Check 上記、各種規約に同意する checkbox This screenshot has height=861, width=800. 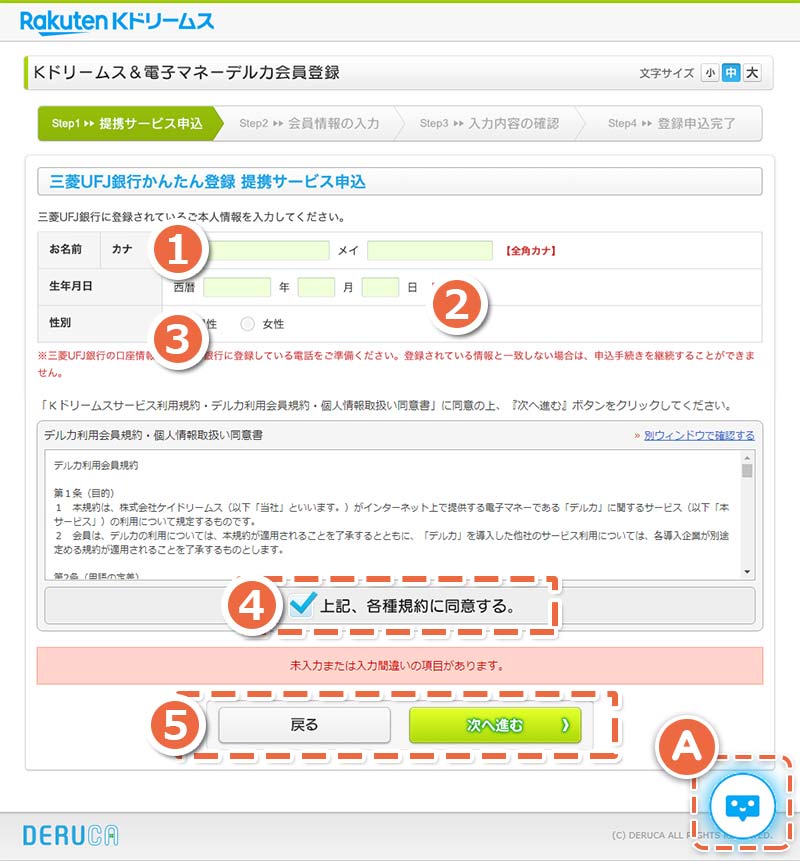click(301, 605)
